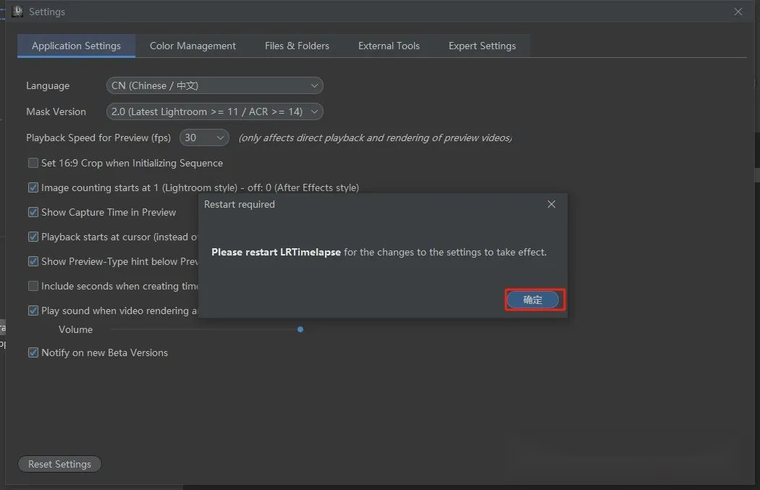Disable Notify on new Beta Versions
The width and height of the screenshot is (760, 490).
[33, 353]
